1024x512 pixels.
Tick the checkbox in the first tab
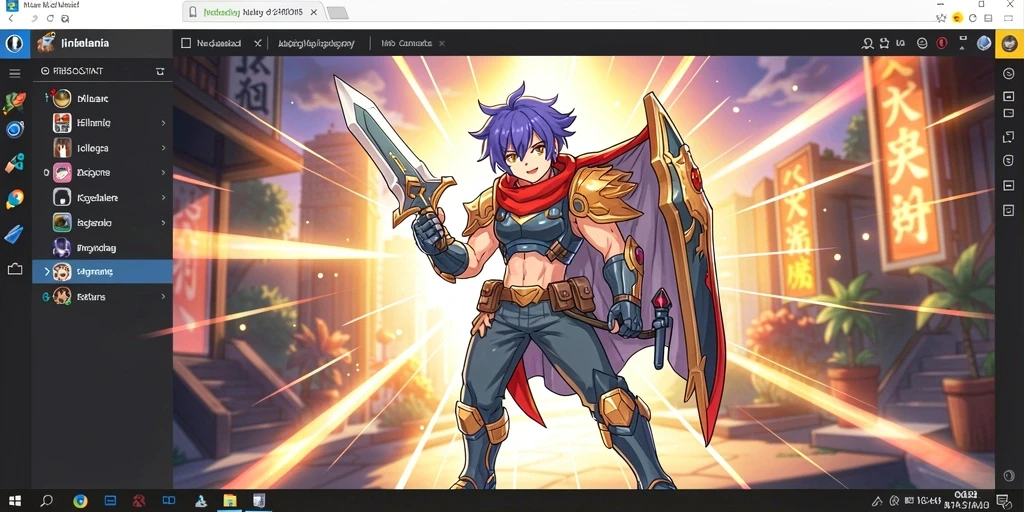pyautogui.click(x=186, y=43)
